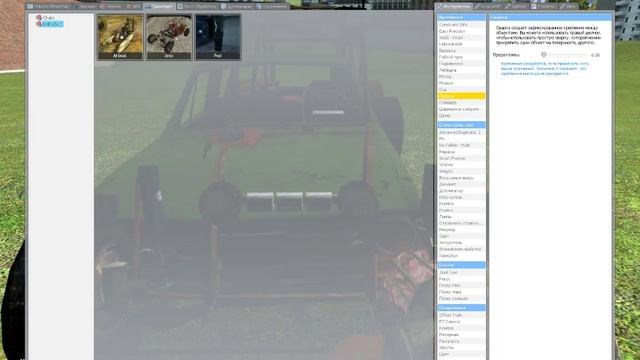Switch to the NPC tab
Screen dimensions: 640x360
(x=133, y=7)
